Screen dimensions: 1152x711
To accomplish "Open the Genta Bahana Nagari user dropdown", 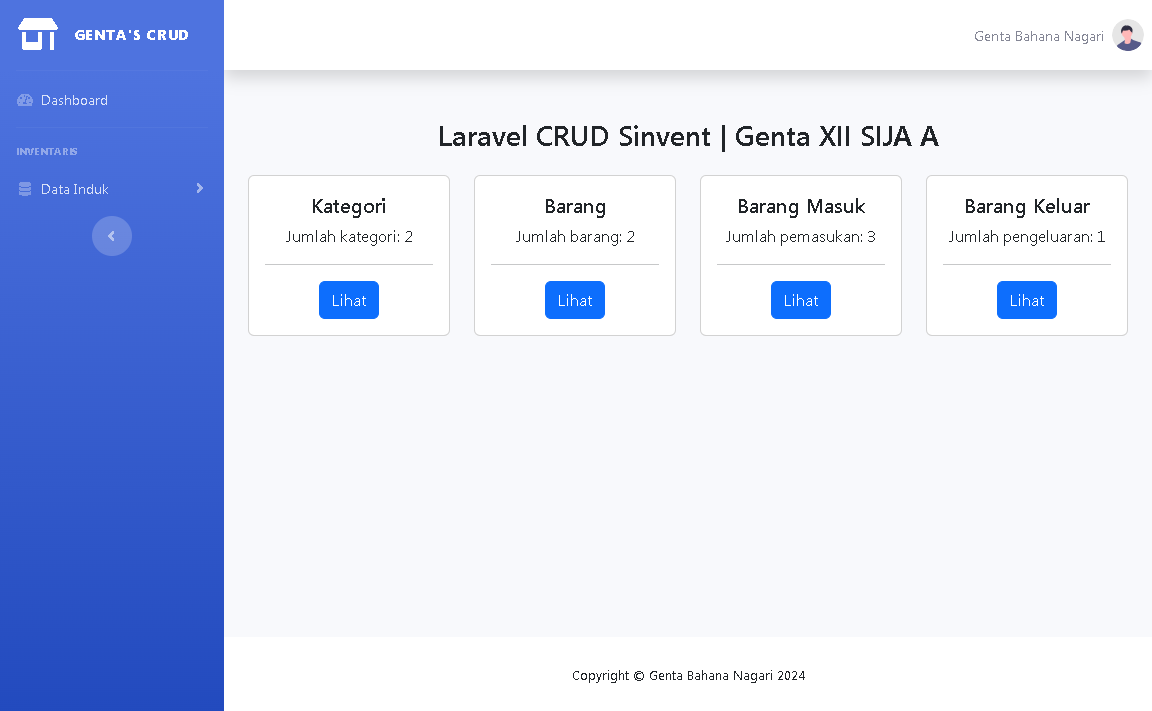I will pyautogui.click(x=1038, y=36).
